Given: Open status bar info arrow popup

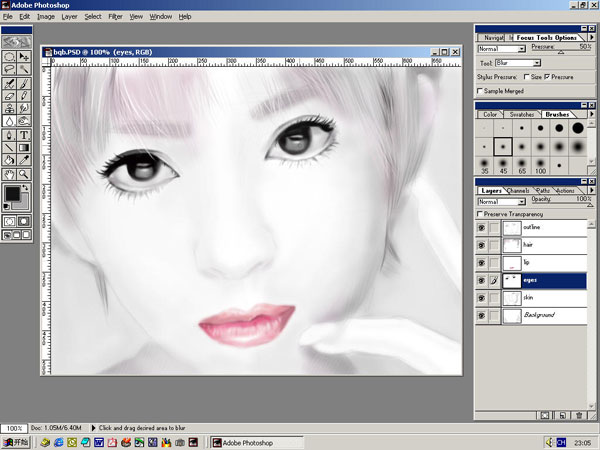Looking at the screenshot, I should tap(93, 428).
